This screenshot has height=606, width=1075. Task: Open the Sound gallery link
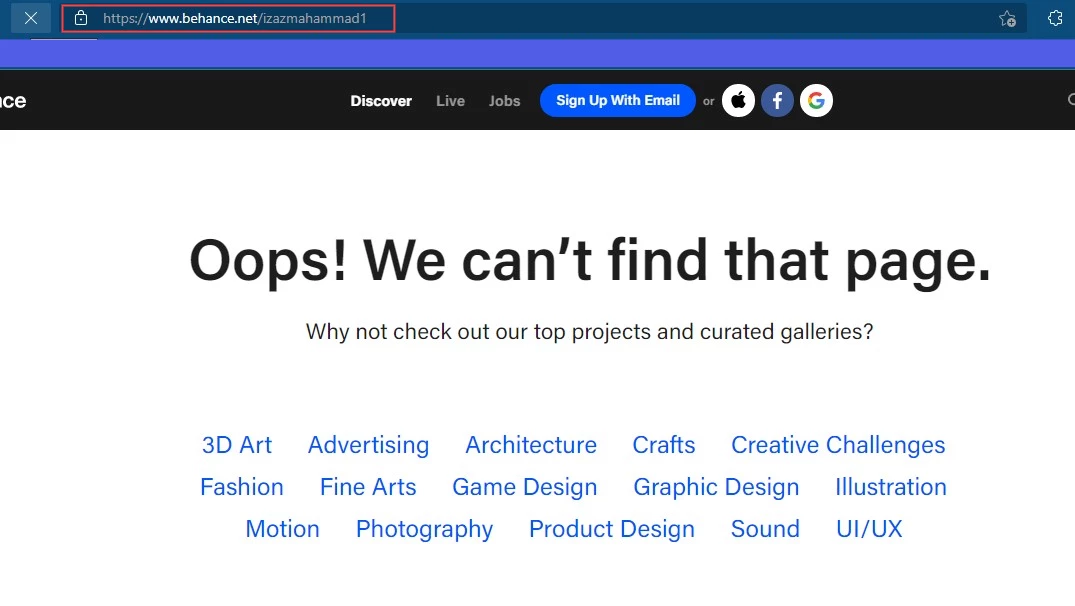tap(765, 529)
